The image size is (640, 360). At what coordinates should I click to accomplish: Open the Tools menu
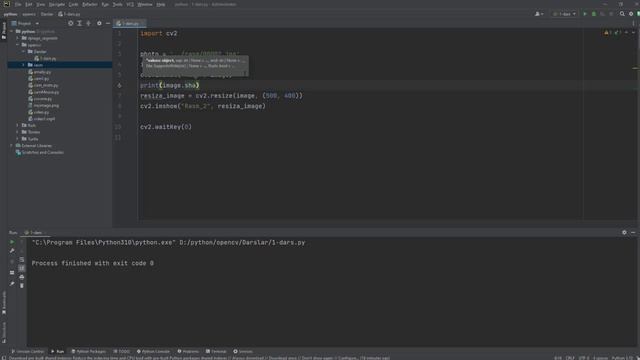pyautogui.click(x=118, y=4)
